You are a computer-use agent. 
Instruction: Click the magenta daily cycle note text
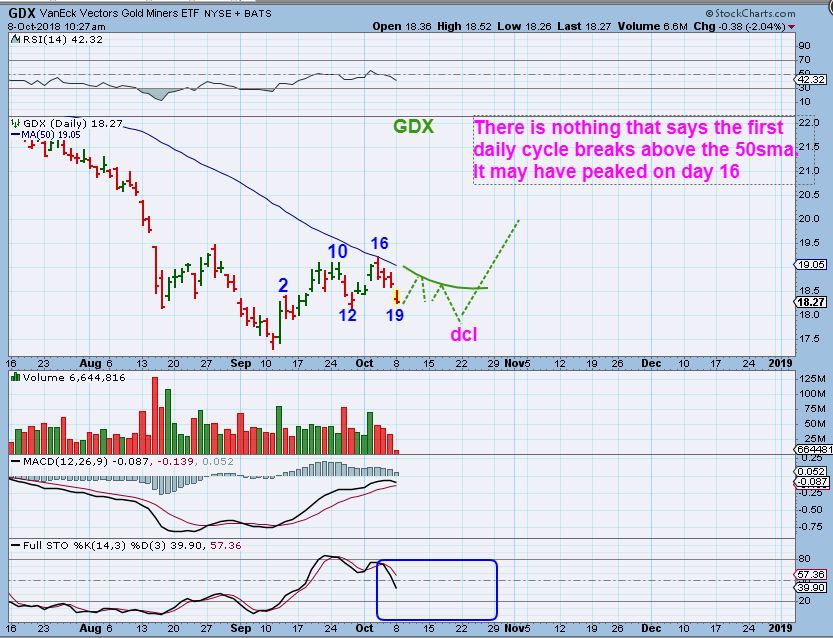pos(635,149)
